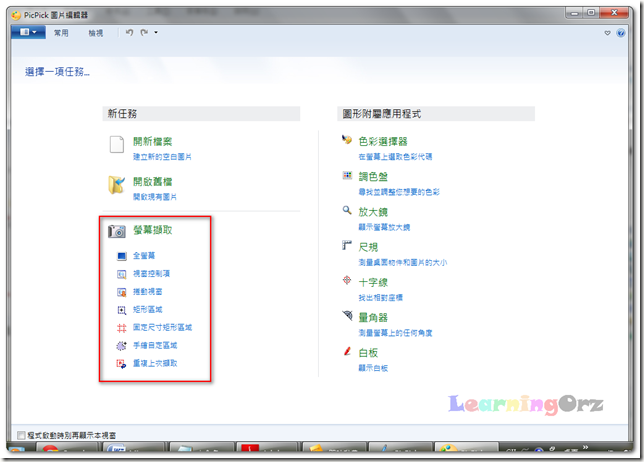Click the 建立新的空白圖片 description text
Screen dimensions: 644x462
pos(162,157)
